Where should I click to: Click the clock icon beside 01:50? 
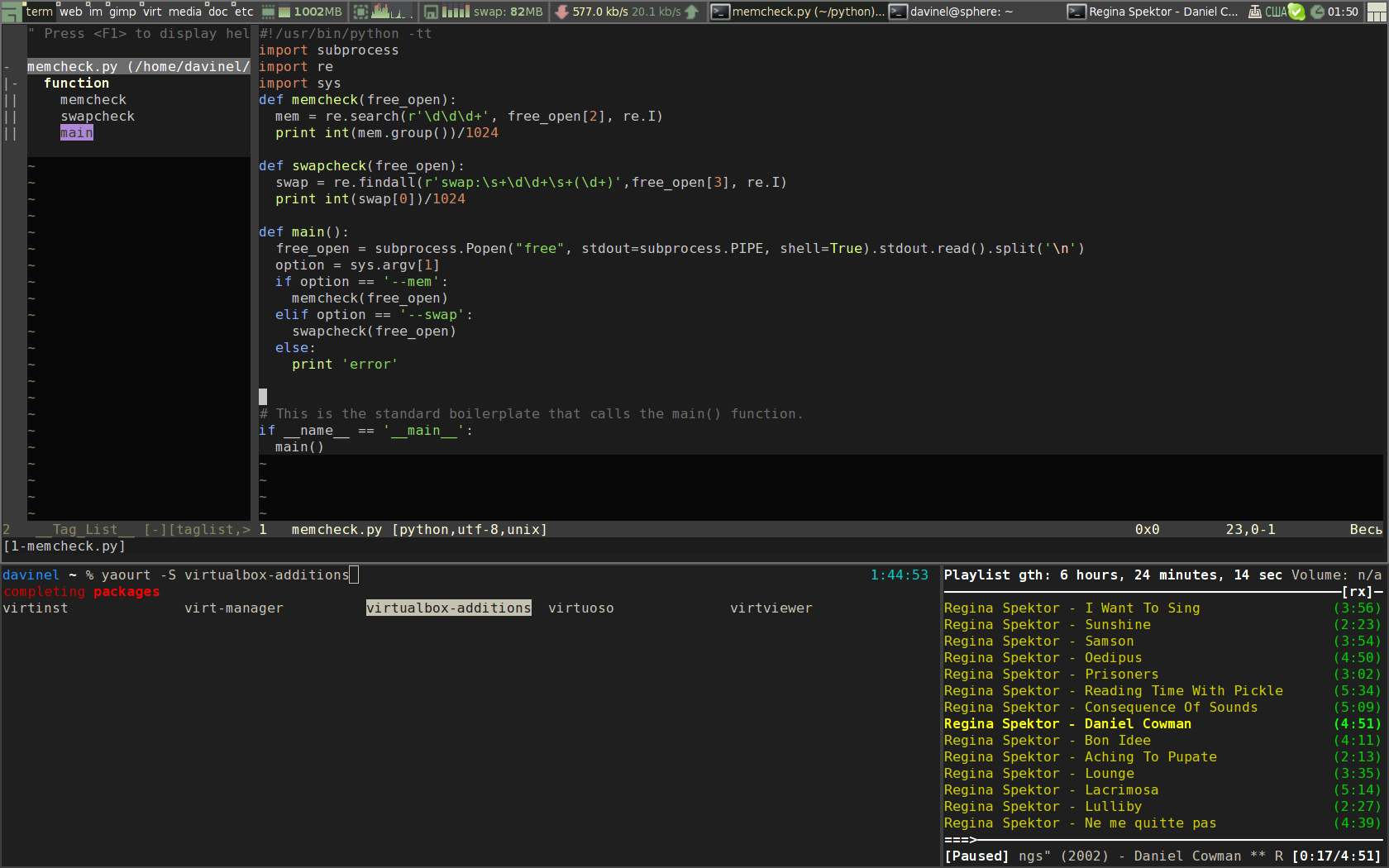[x=1318, y=12]
